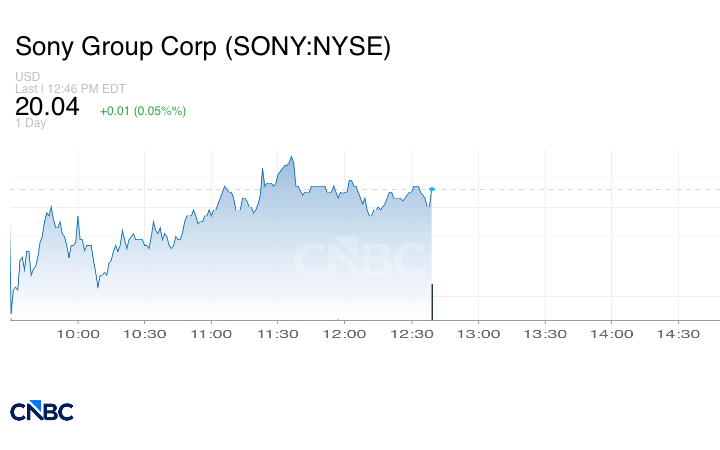
Task: Select the Sony Group Corp (SONY:NYSE) title
Action: pos(203,47)
